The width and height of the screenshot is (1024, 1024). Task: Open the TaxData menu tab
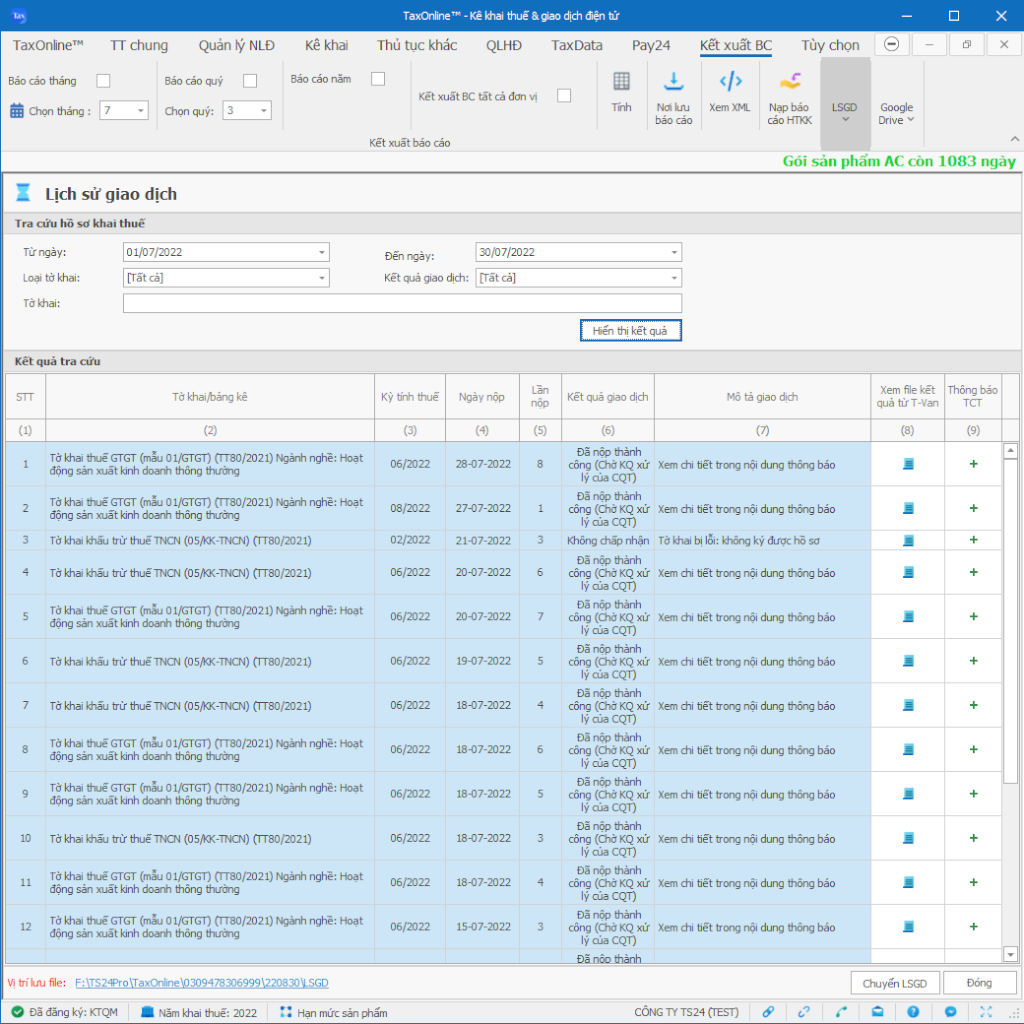click(x=576, y=45)
